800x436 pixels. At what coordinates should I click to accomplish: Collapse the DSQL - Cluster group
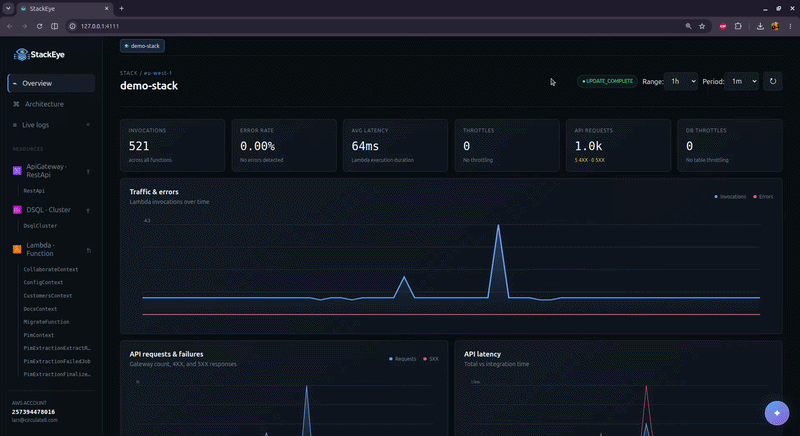pyautogui.click(x=88, y=210)
